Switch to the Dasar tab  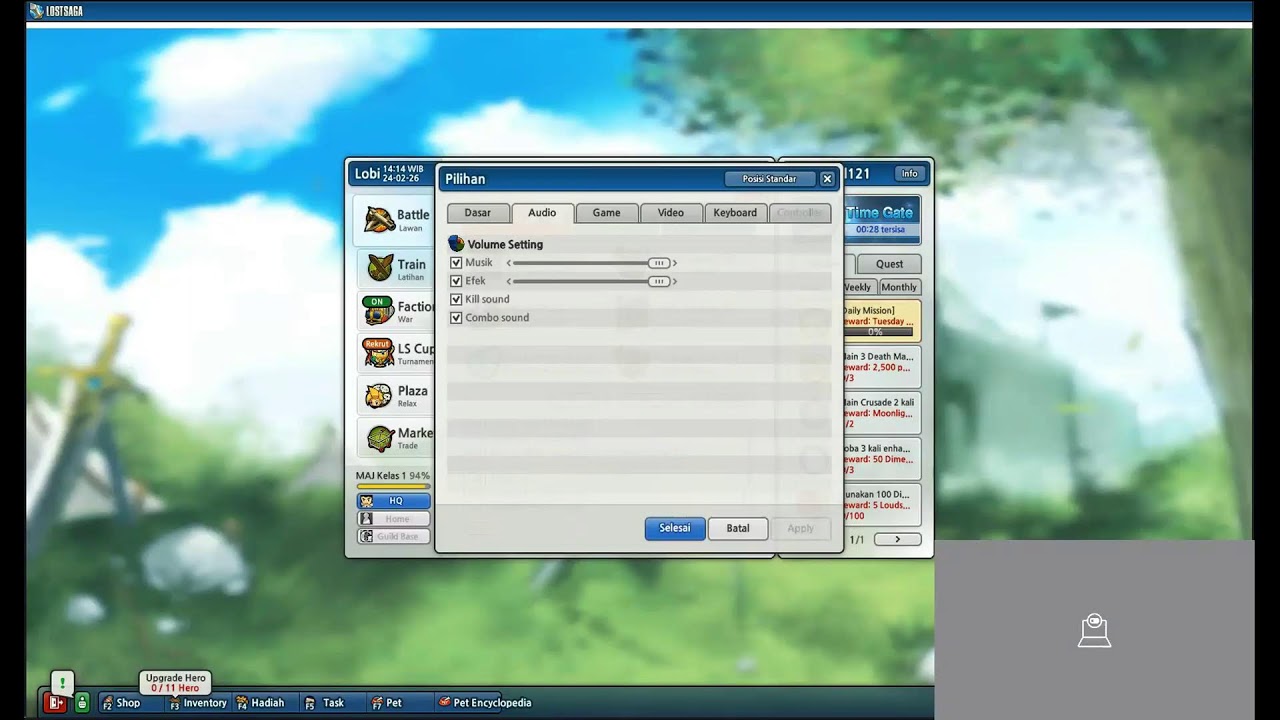click(x=477, y=213)
